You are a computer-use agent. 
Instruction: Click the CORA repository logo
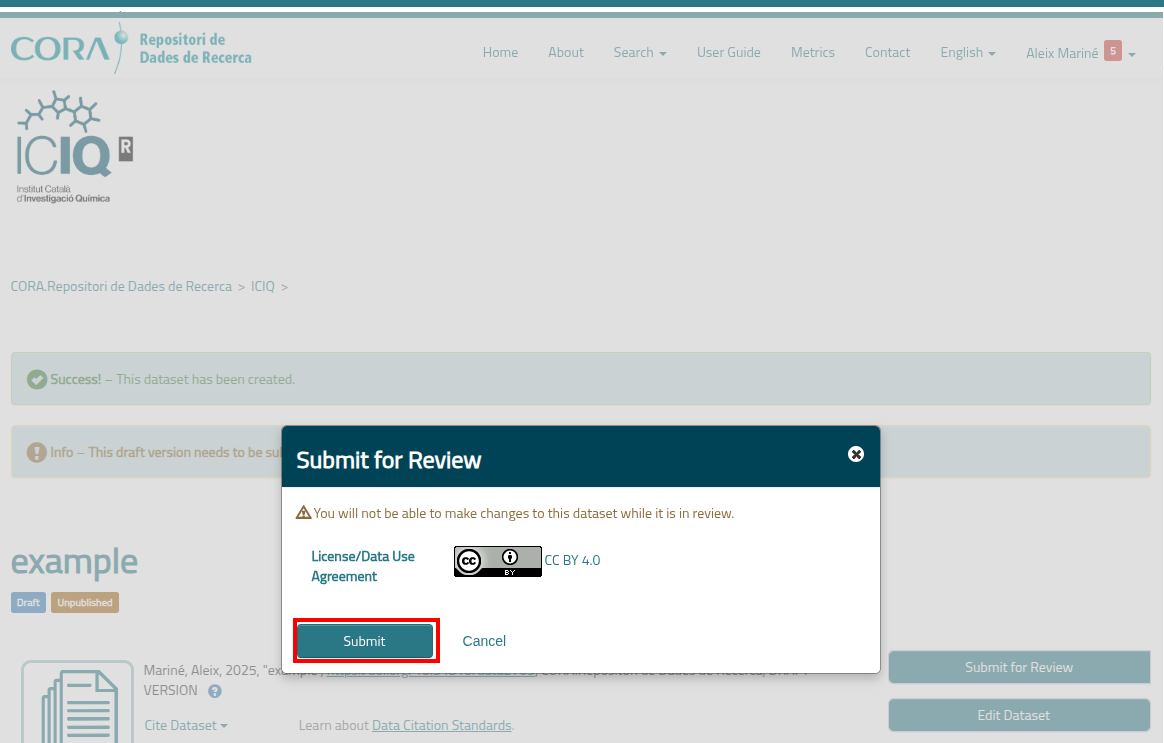tap(131, 47)
